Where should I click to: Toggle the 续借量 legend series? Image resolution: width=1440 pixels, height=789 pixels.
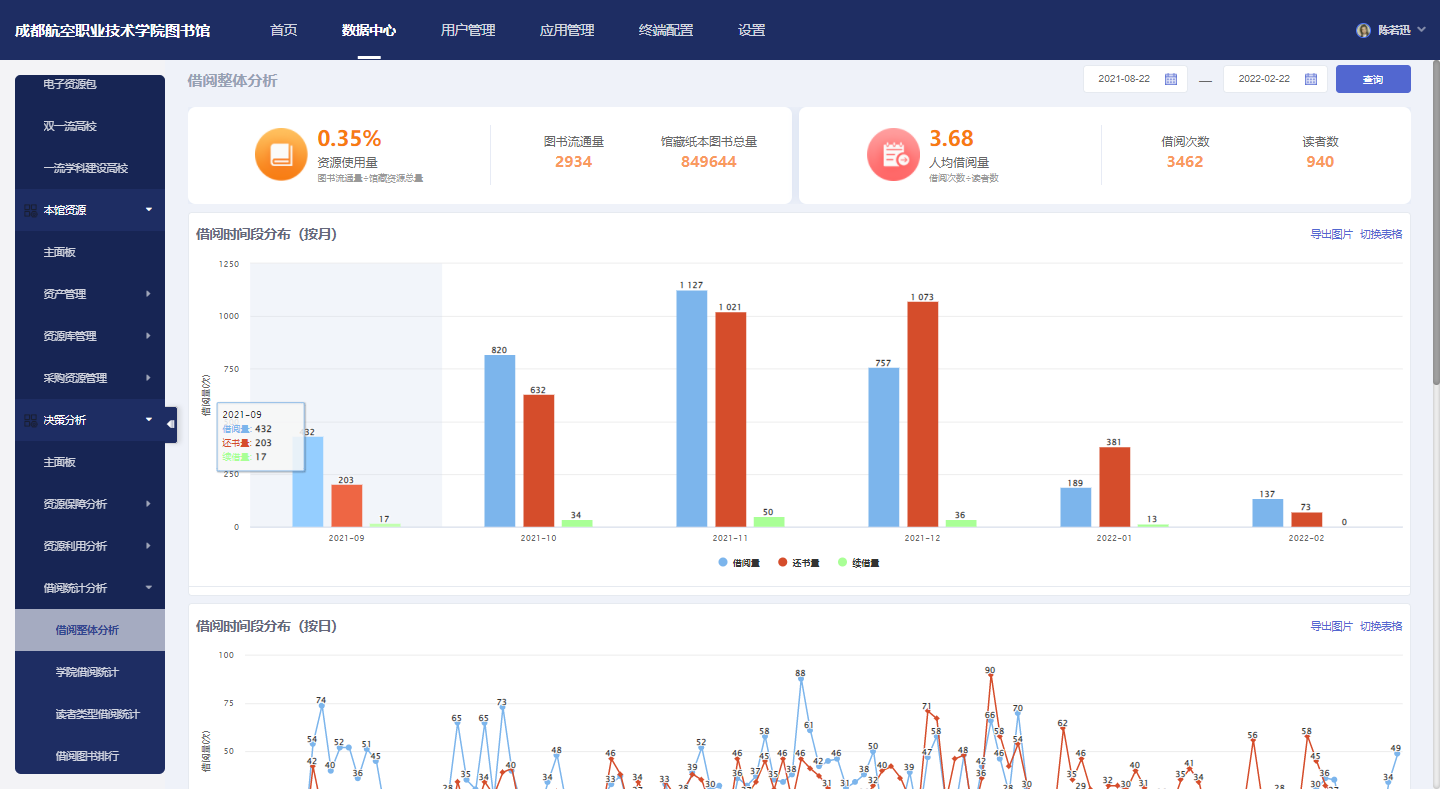tap(859, 563)
